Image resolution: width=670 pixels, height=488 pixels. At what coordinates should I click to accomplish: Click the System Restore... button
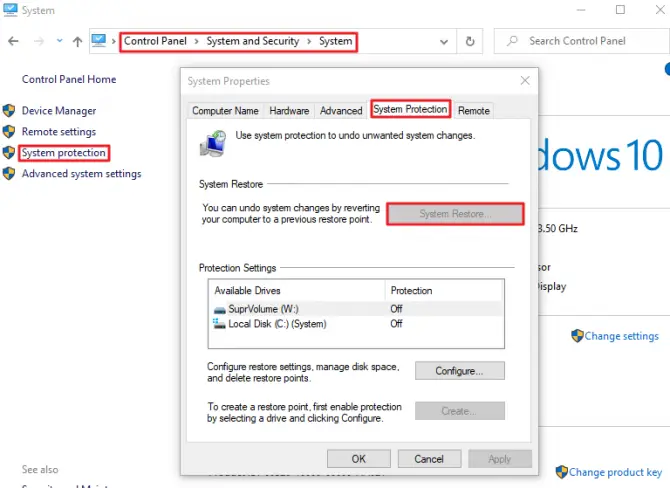pyautogui.click(x=455, y=214)
